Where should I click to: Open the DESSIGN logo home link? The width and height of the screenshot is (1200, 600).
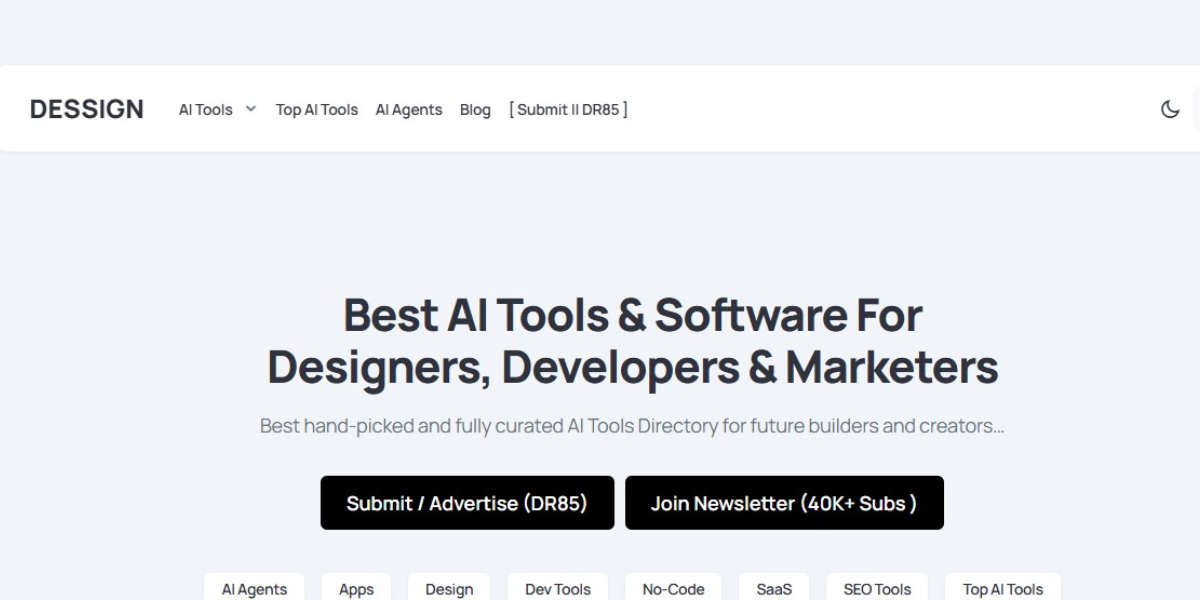(x=87, y=109)
